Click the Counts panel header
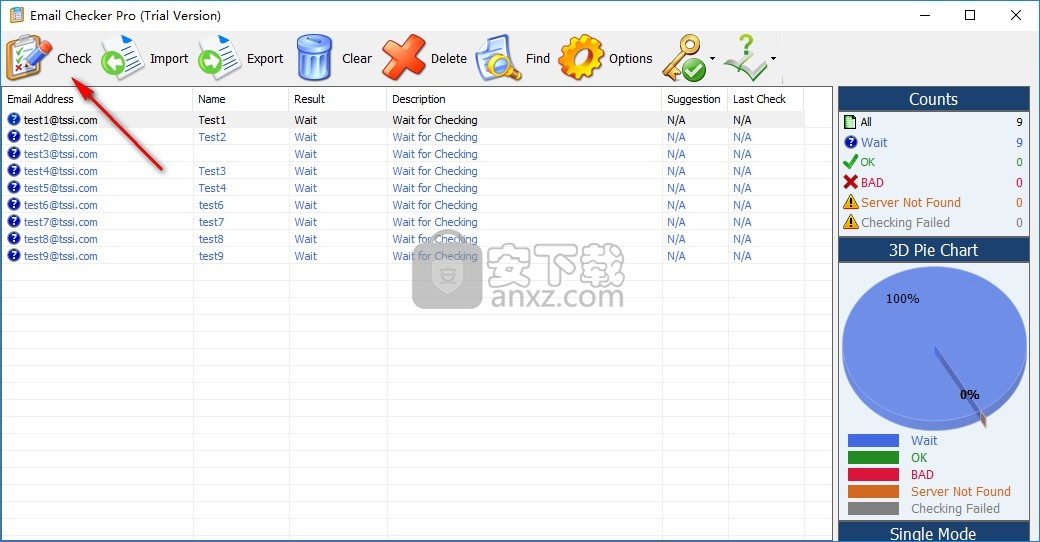 click(933, 99)
